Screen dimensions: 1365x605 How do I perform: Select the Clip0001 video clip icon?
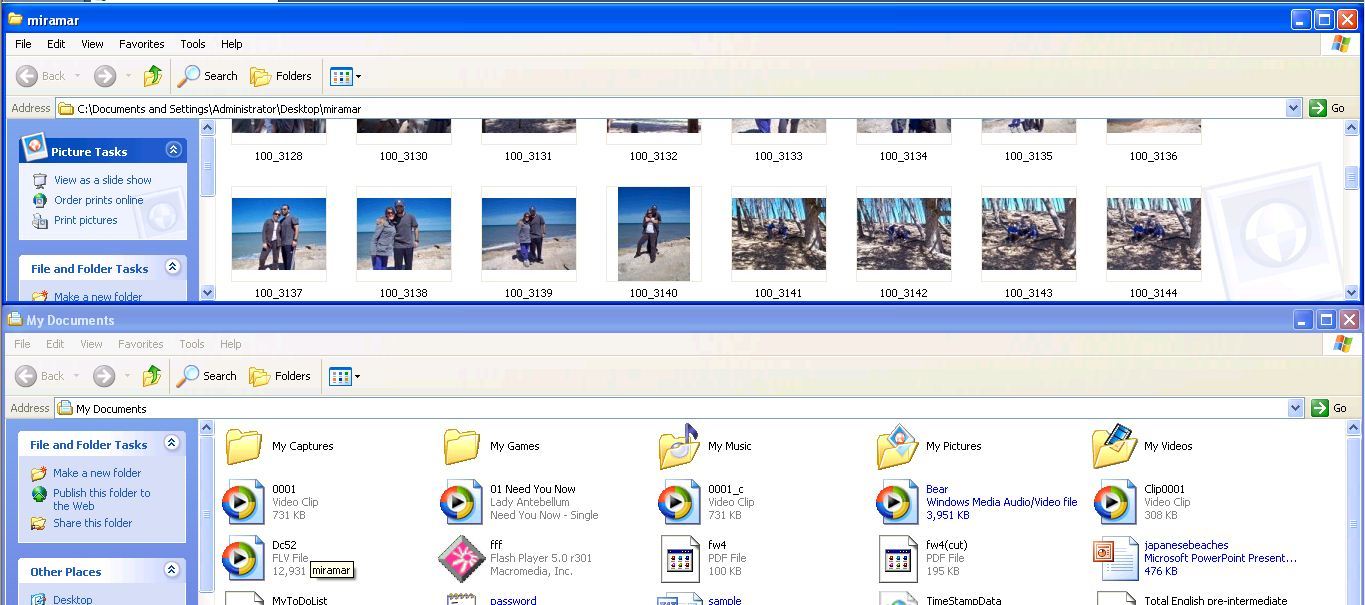[x=1114, y=502]
